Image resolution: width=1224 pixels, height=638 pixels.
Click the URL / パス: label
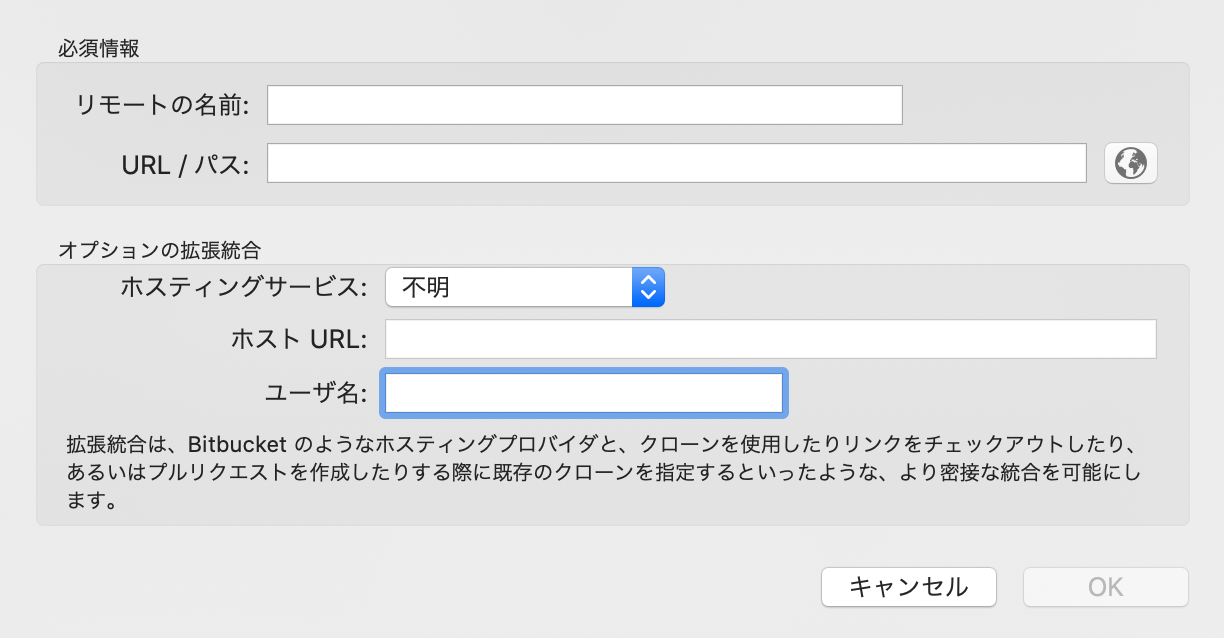coord(184,165)
